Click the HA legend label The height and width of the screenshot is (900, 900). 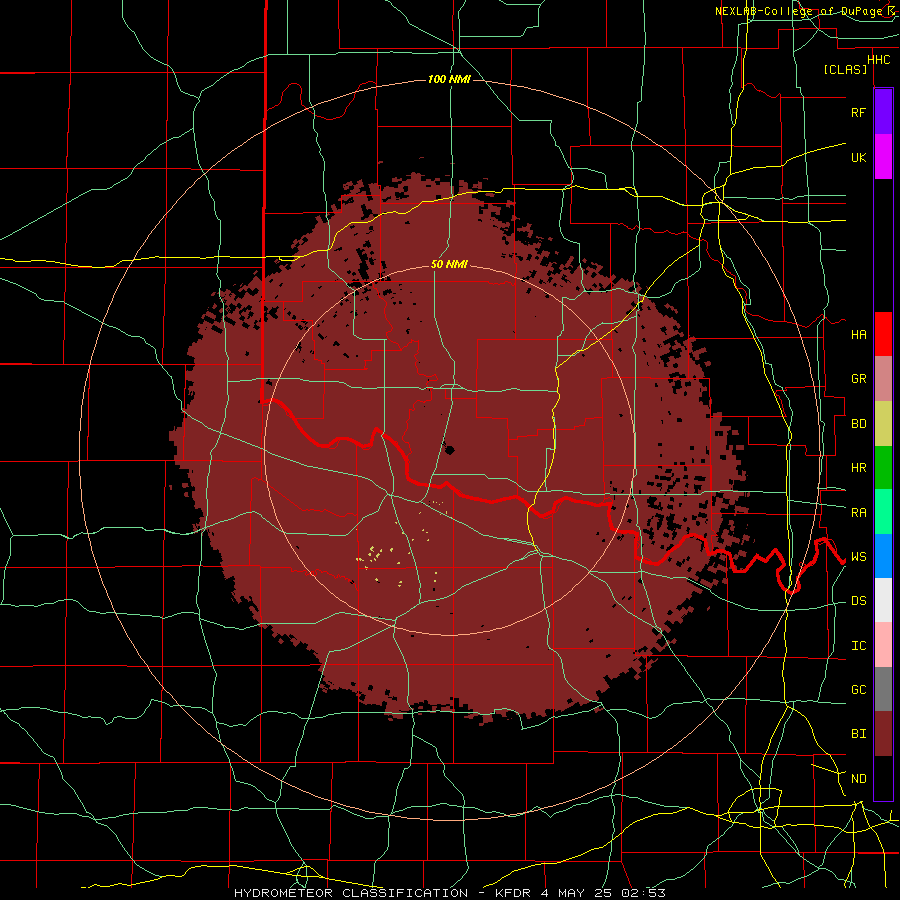coord(858,334)
